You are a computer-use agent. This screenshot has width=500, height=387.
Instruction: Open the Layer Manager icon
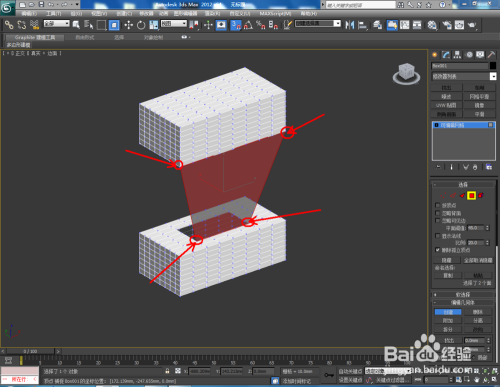pyautogui.click(x=377, y=25)
